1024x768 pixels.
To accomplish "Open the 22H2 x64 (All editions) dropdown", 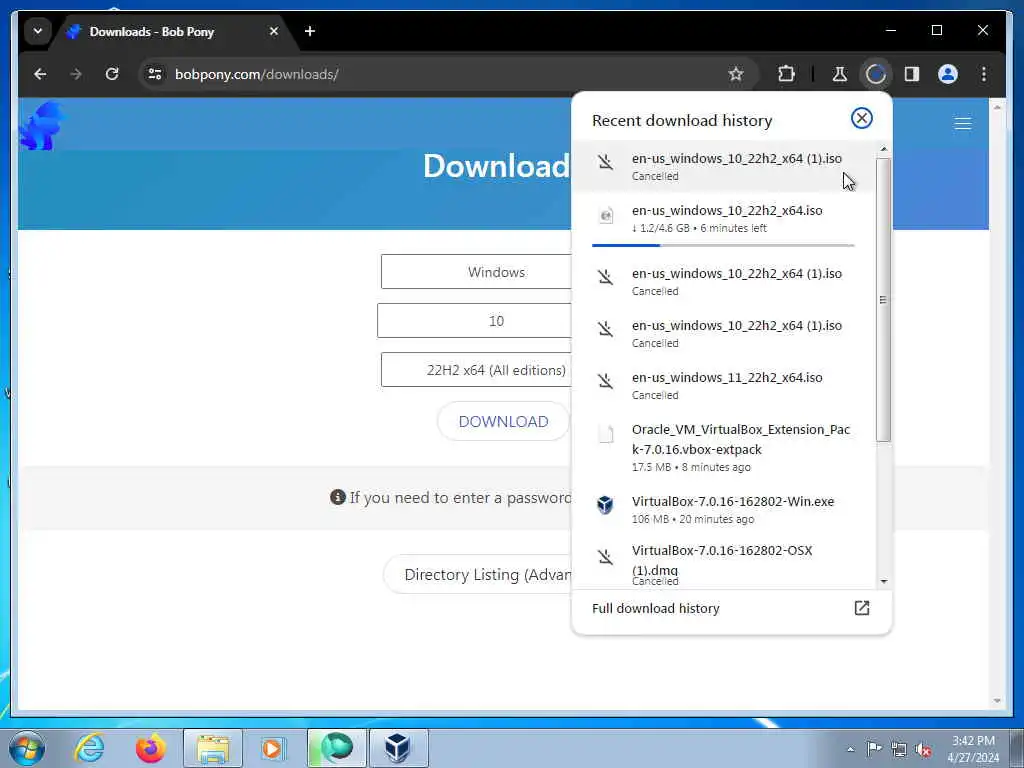I will 476,370.
